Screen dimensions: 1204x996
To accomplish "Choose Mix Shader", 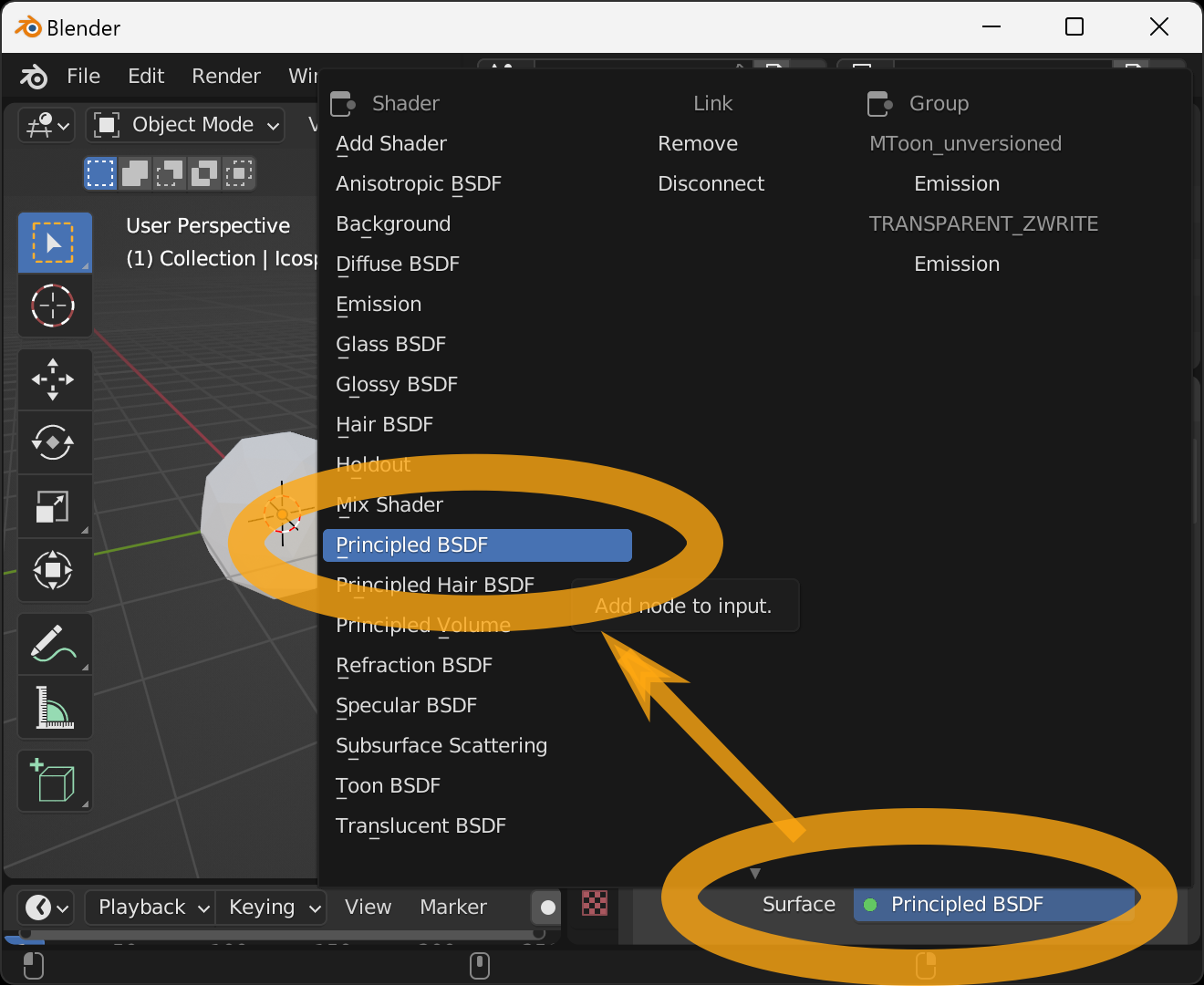I will tap(389, 505).
